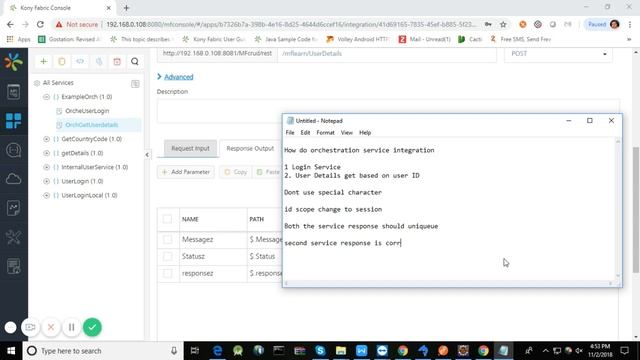The image size is (640, 360).
Task: Toggle the select-all checkbox in table header
Action: pyautogui.click(x=167, y=219)
